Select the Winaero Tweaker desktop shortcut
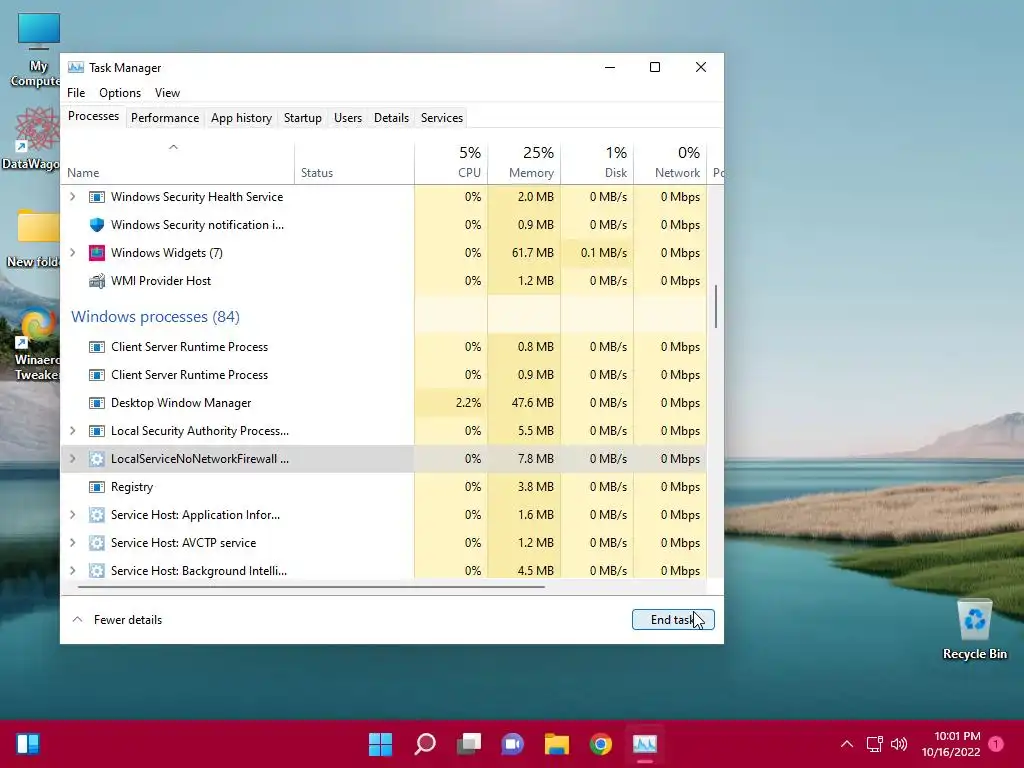 tap(37, 345)
